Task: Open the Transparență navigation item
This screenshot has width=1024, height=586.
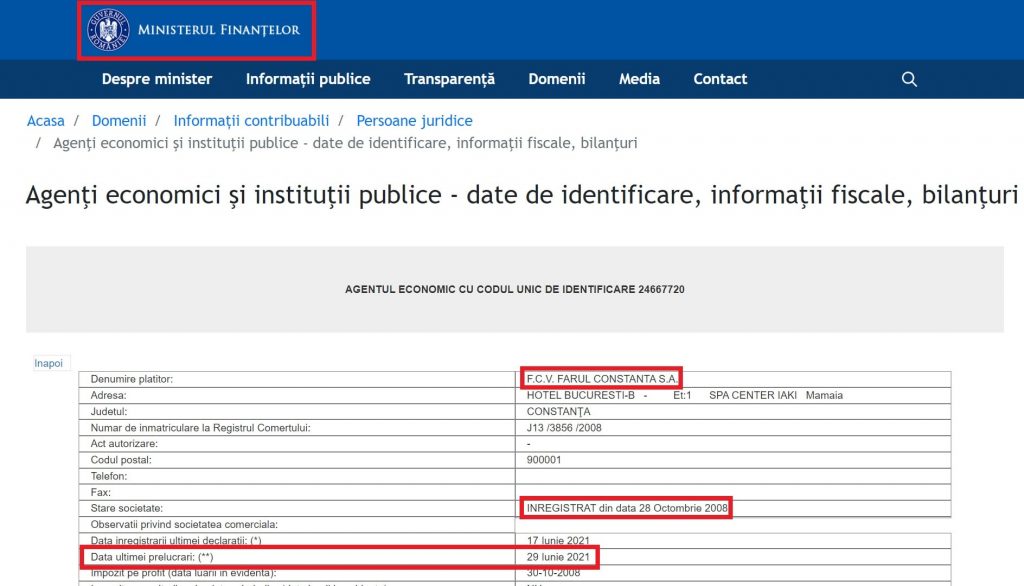Action: pos(449,79)
